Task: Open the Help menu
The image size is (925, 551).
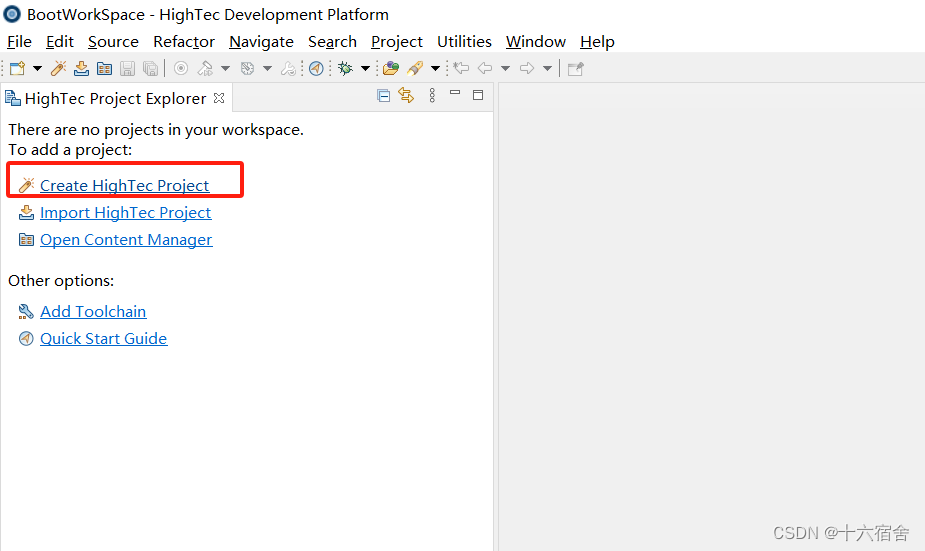Action: pos(597,42)
